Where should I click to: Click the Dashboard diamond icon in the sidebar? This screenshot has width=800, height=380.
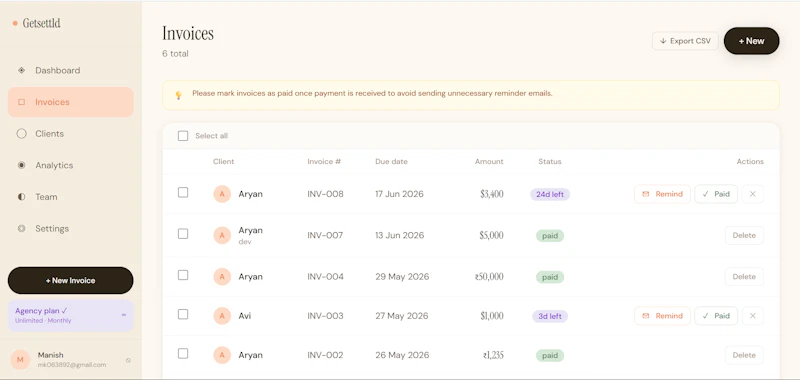pos(21,70)
